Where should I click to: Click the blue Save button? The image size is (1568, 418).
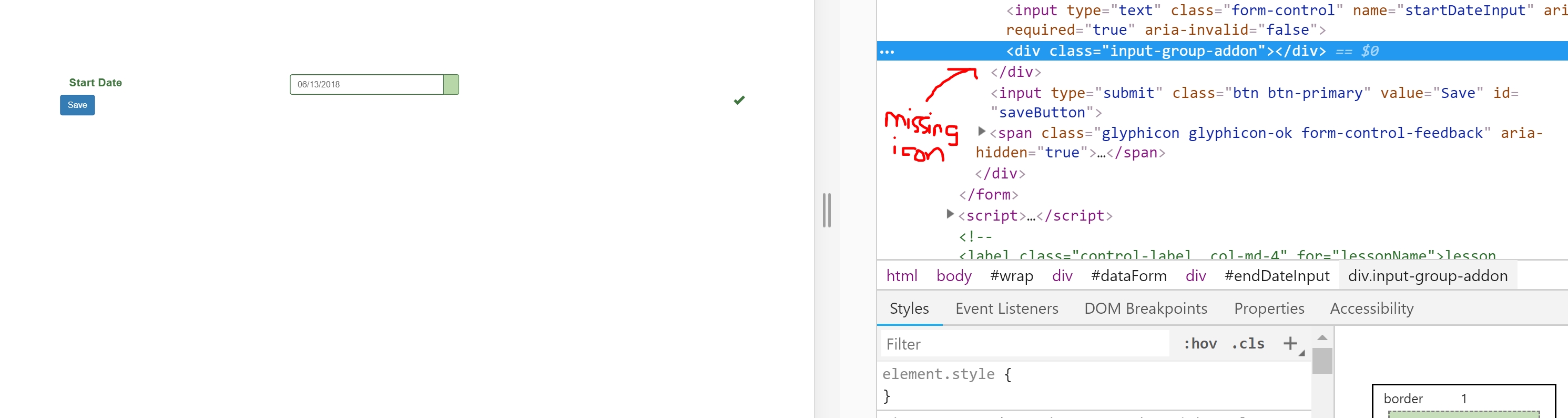tap(77, 105)
